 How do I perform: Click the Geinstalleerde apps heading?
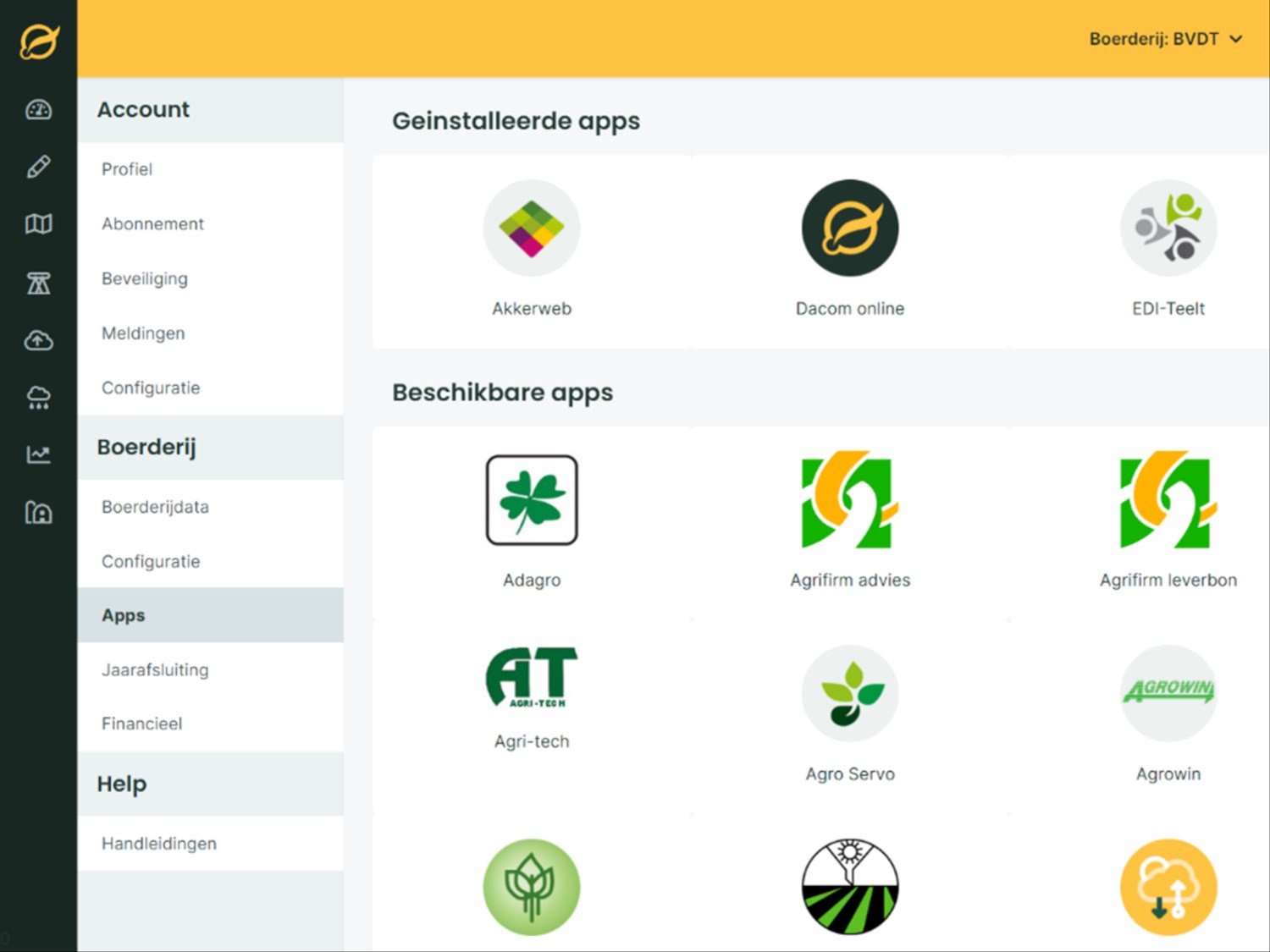click(516, 122)
